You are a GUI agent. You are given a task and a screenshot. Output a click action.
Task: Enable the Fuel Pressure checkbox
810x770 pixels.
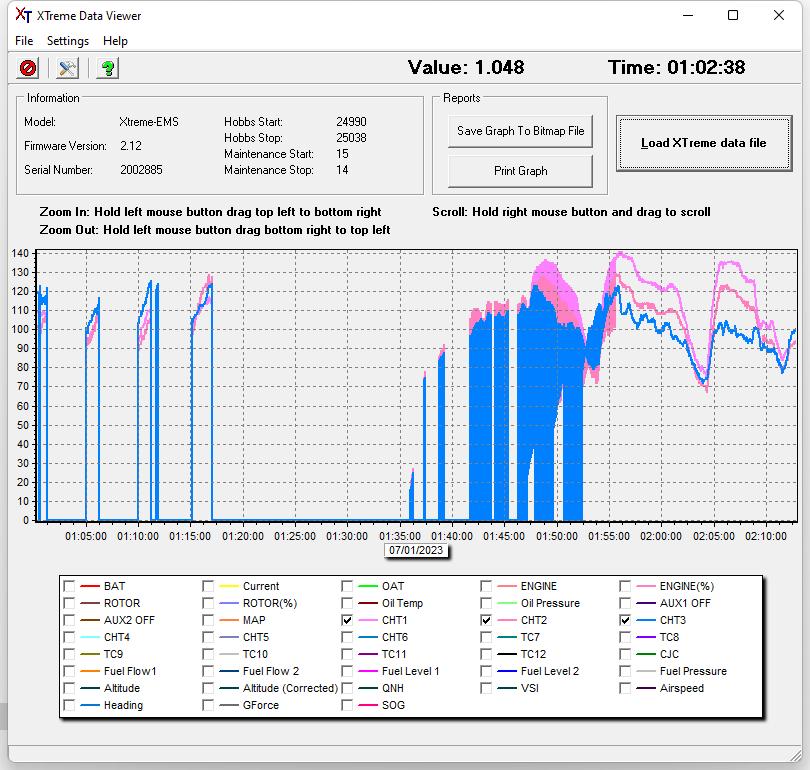coord(625,671)
